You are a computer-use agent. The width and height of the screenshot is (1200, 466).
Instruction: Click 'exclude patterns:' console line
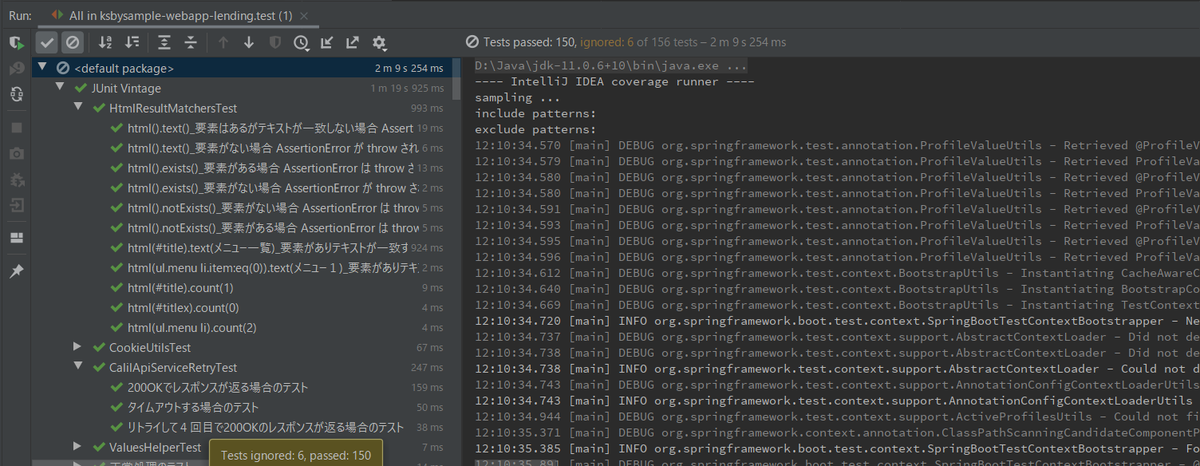point(535,130)
